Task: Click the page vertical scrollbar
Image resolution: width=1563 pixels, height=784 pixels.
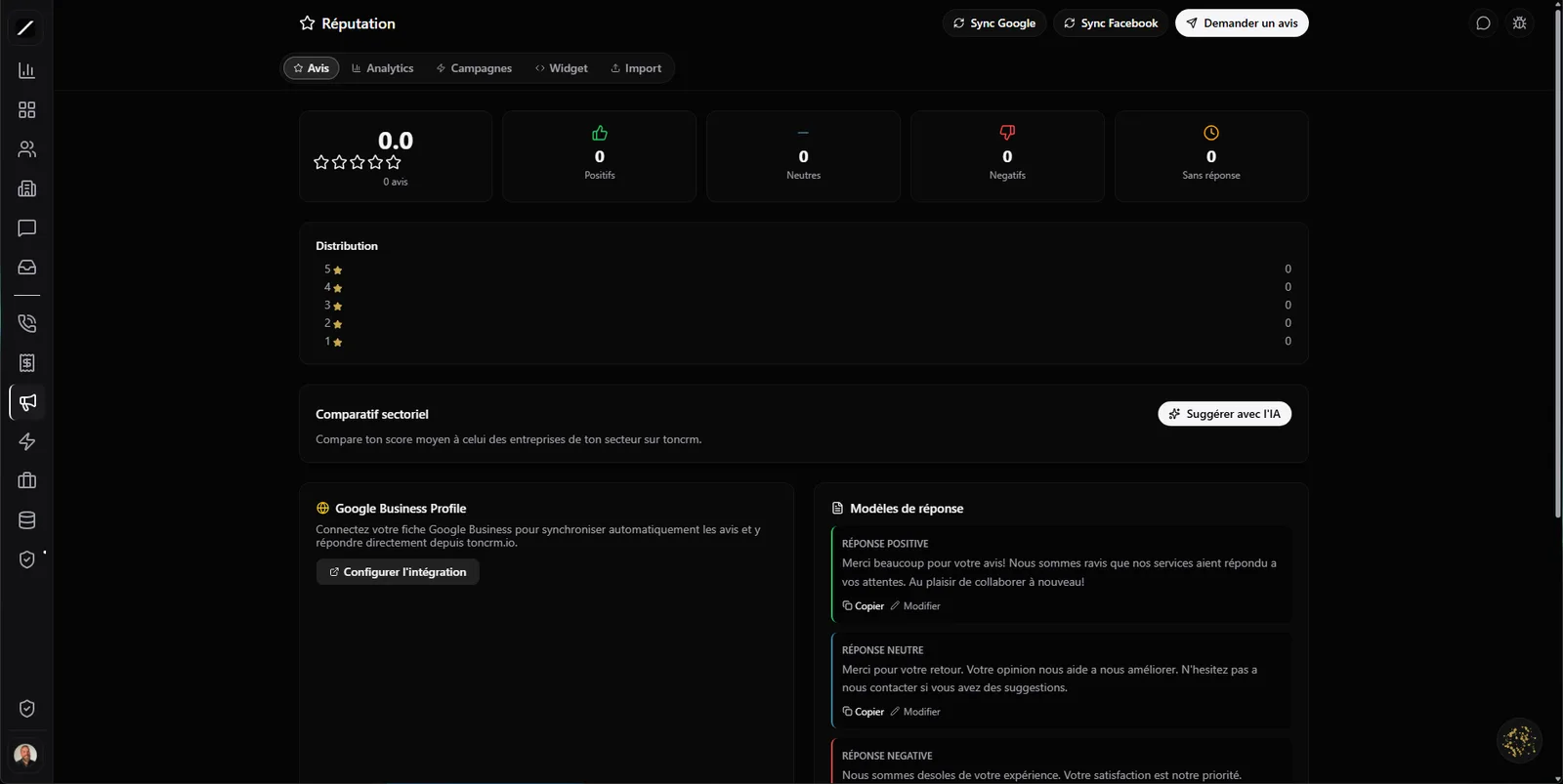Action: click(1558, 264)
